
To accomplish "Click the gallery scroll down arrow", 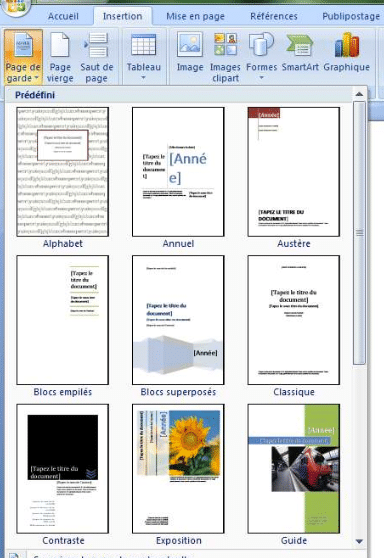I will click(x=359, y=541).
